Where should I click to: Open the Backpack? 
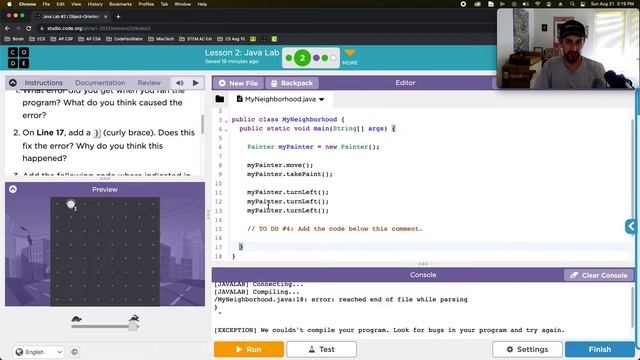pyautogui.click(x=292, y=83)
